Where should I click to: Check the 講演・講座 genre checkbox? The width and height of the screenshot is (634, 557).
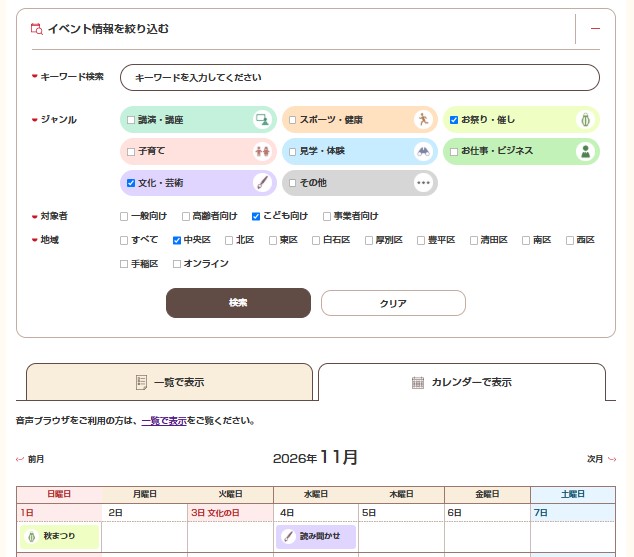click(131, 120)
